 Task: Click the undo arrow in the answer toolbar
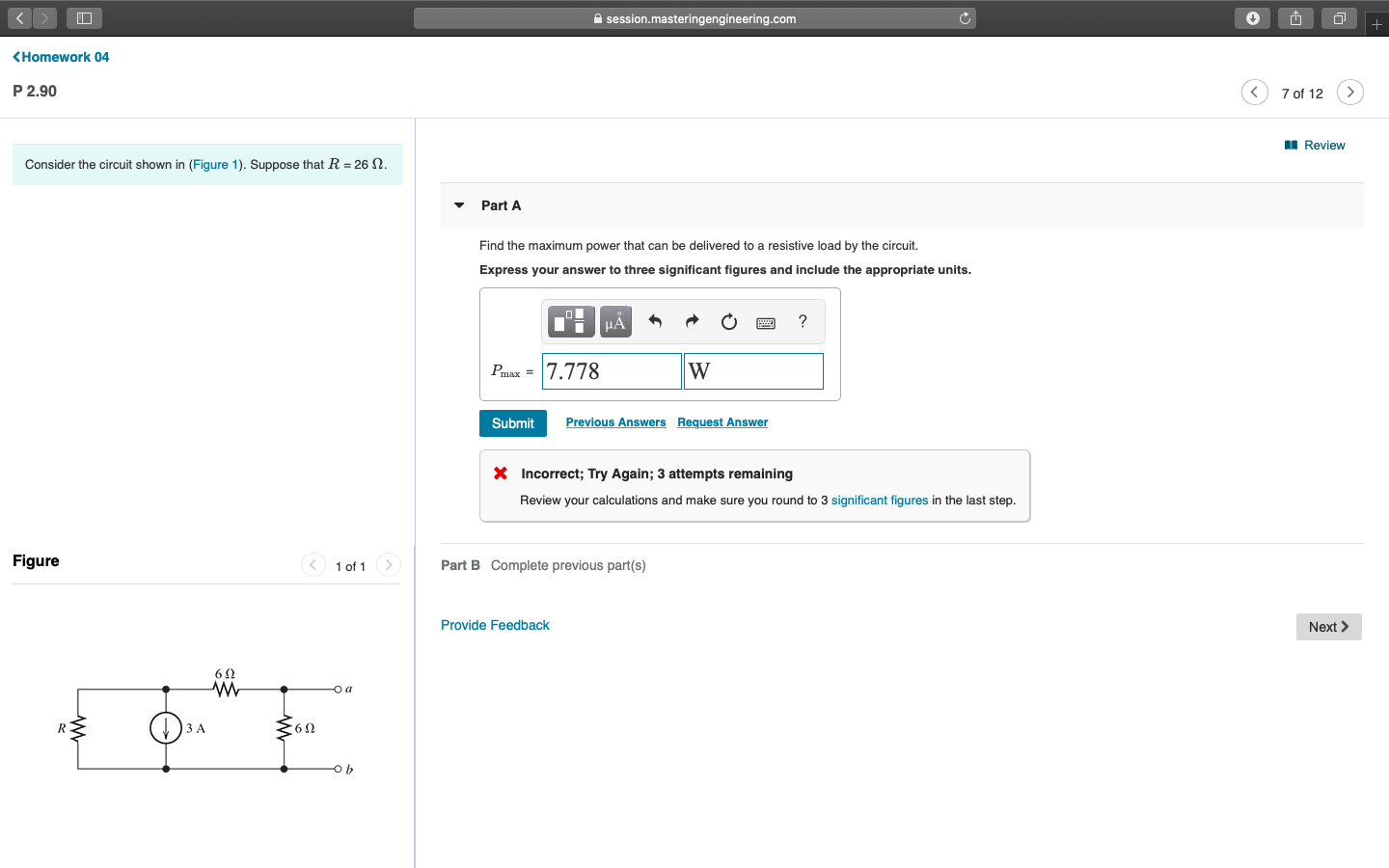656,321
